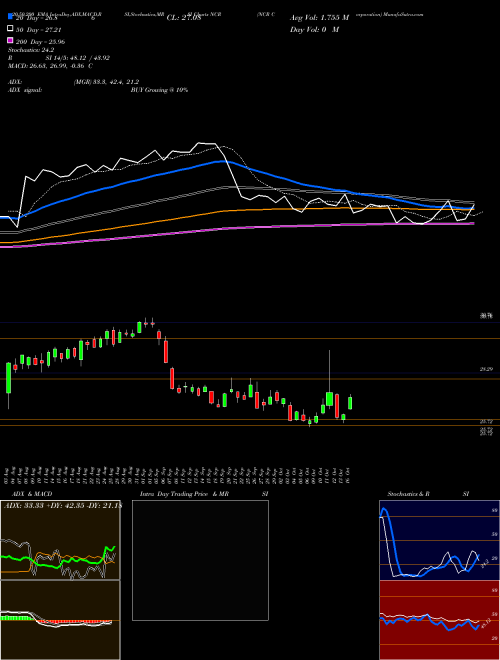The width and height of the screenshot is (500, 660).
Task: Open the ADX line chart panel
Action: [x=60, y=540]
